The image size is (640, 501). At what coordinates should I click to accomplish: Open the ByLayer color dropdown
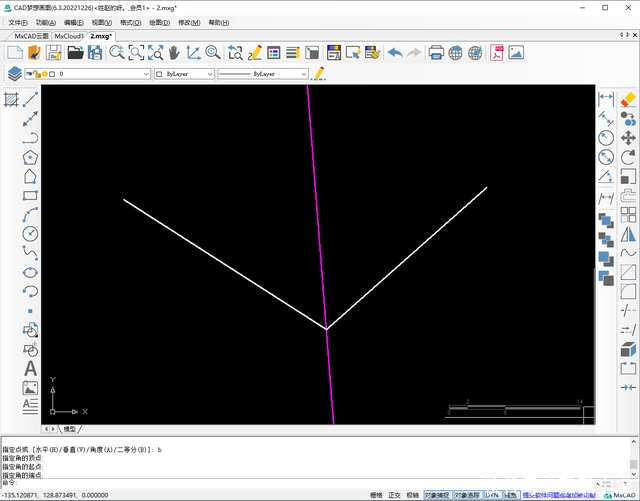click(184, 74)
